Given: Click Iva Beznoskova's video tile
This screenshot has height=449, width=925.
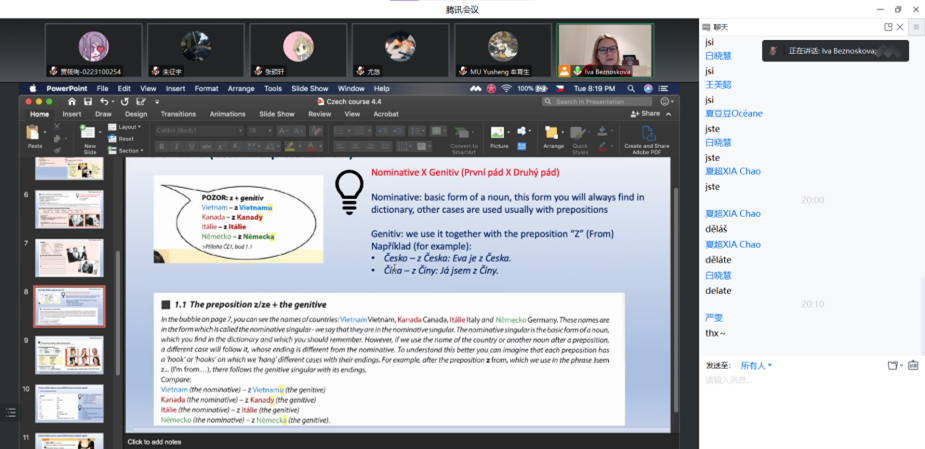Looking at the screenshot, I should [605, 51].
